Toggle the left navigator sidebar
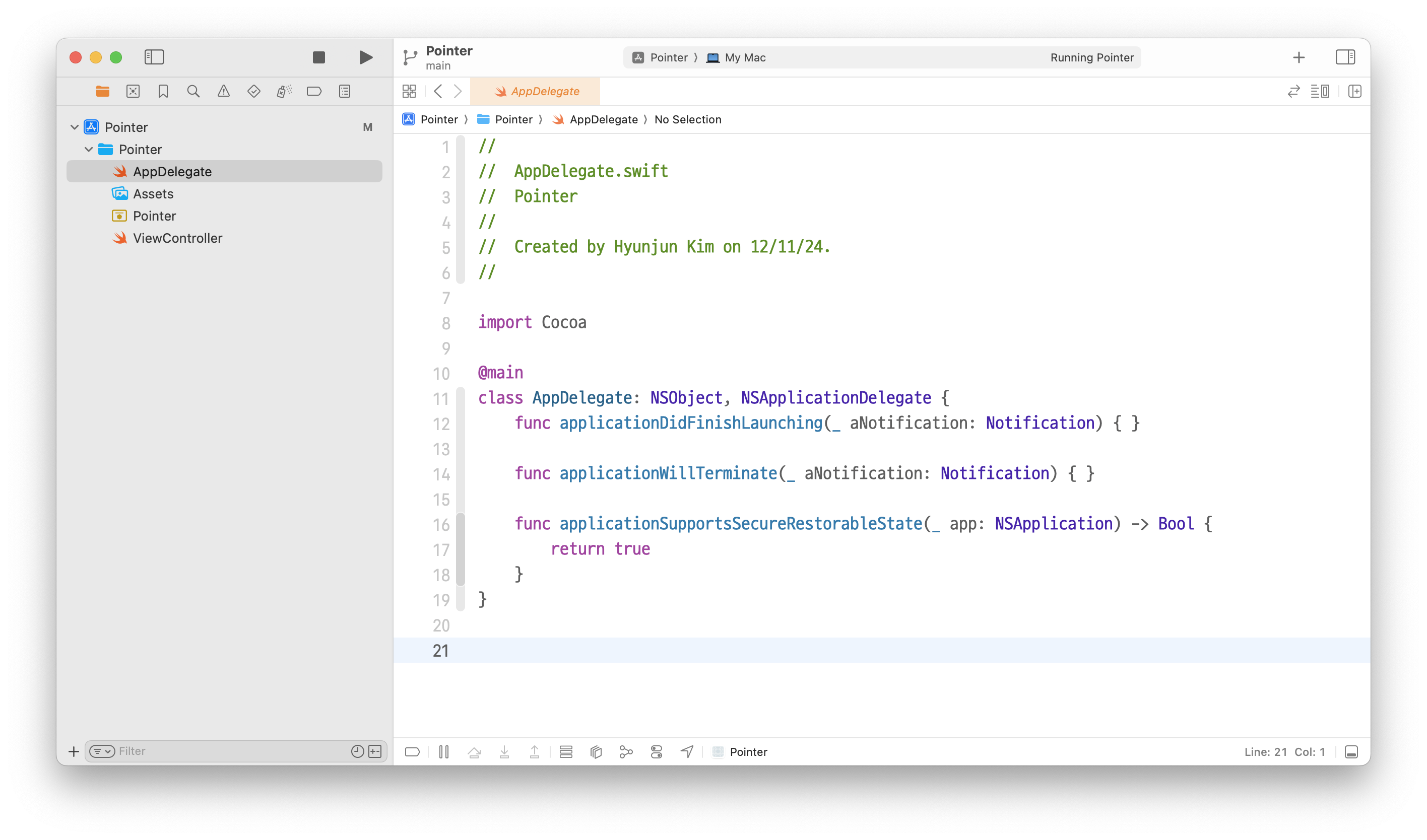The image size is (1427, 840). click(x=154, y=57)
